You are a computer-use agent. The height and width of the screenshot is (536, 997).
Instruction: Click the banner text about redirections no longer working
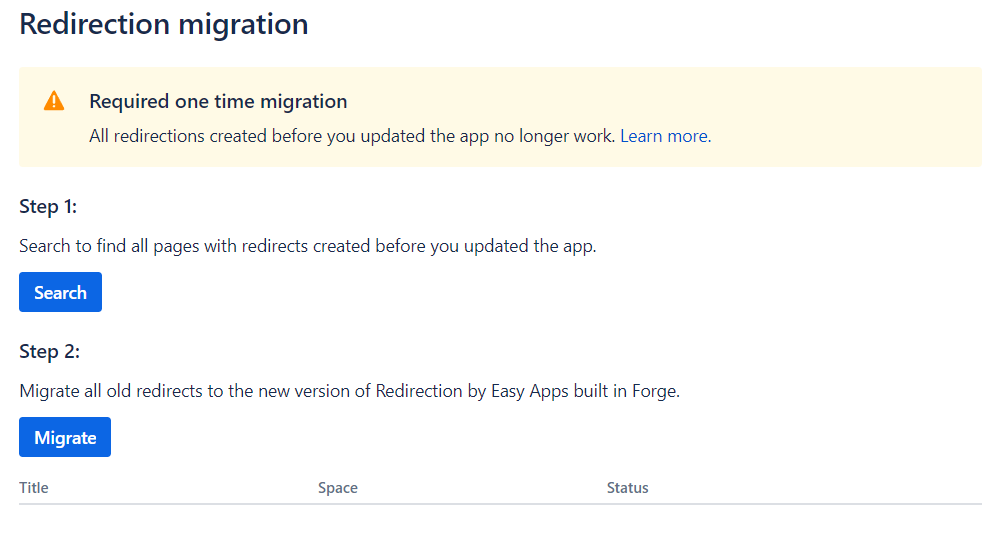click(x=352, y=136)
